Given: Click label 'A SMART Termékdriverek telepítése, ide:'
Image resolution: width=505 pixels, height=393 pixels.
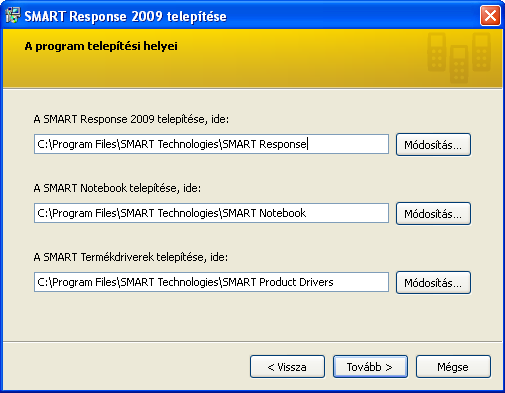Looking at the screenshot, I should coord(131,257).
